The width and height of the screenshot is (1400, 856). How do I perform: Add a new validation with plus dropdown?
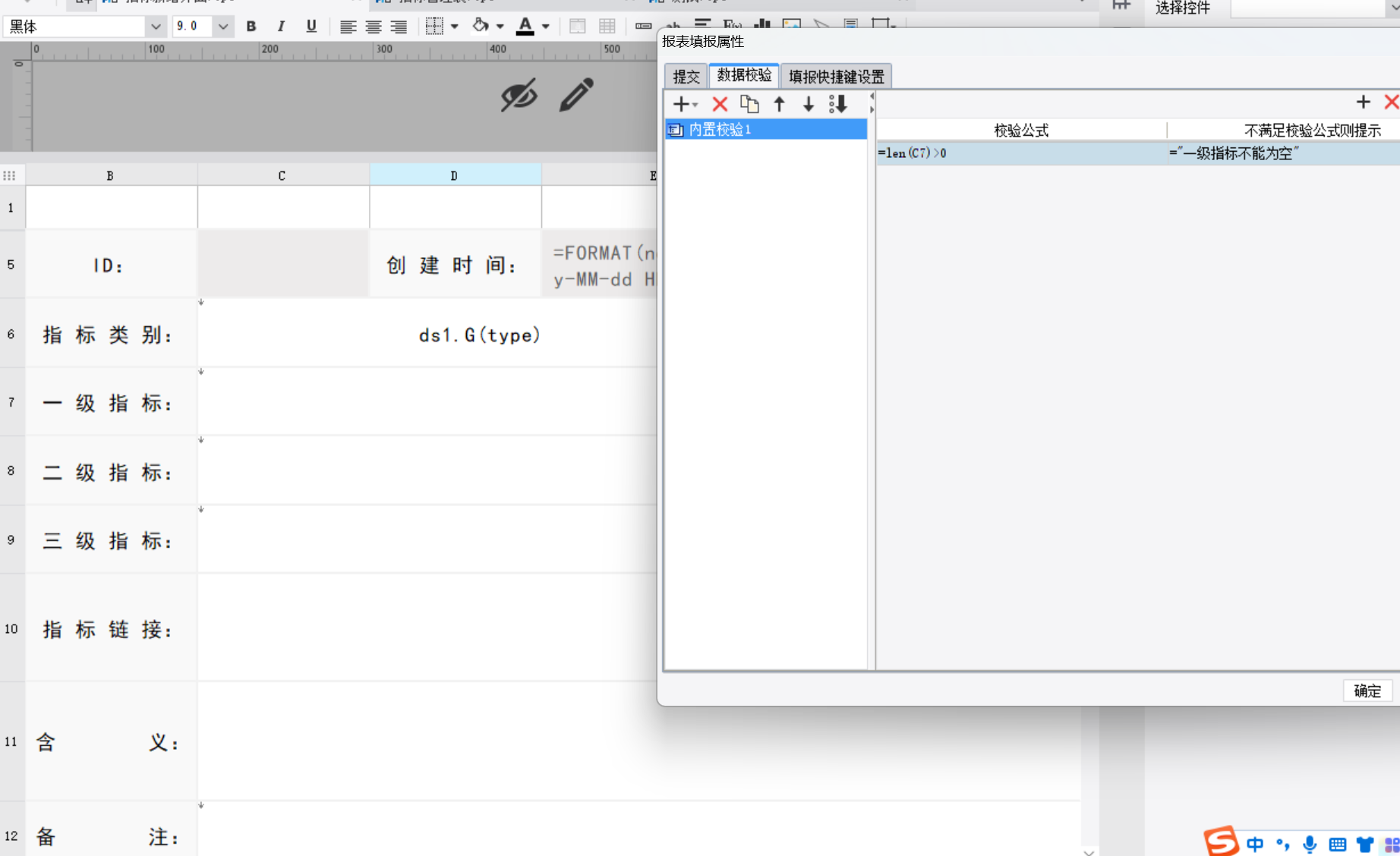tap(685, 104)
